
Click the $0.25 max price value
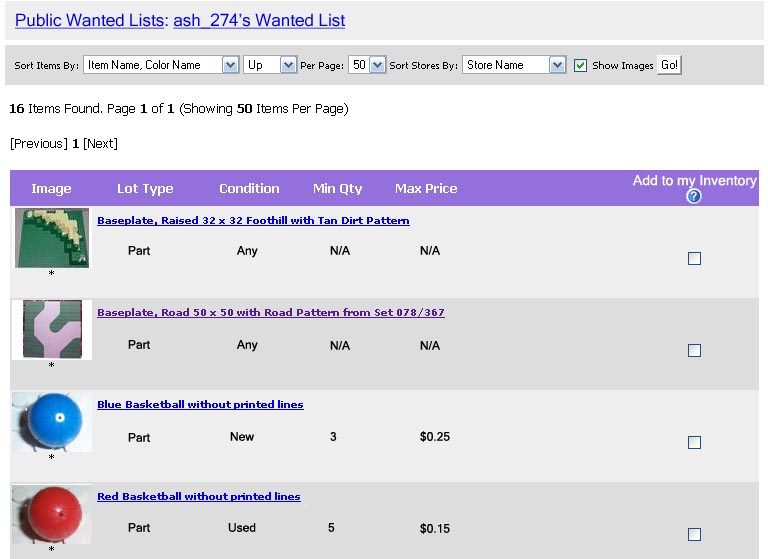click(x=435, y=437)
